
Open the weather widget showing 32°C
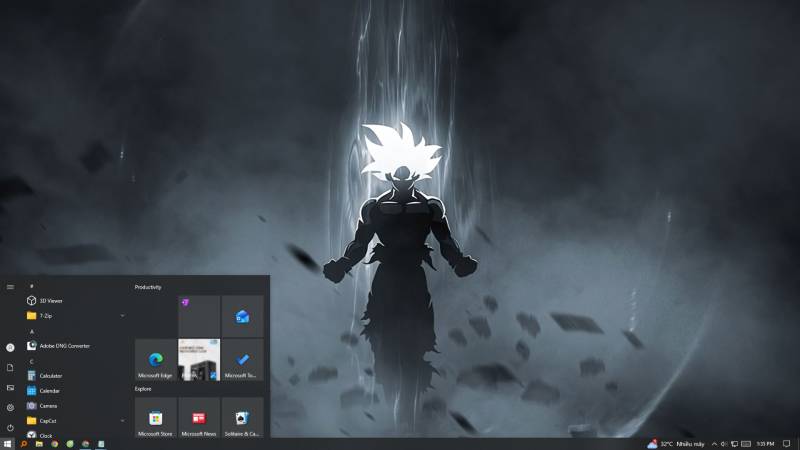pyautogui.click(x=676, y=444)
